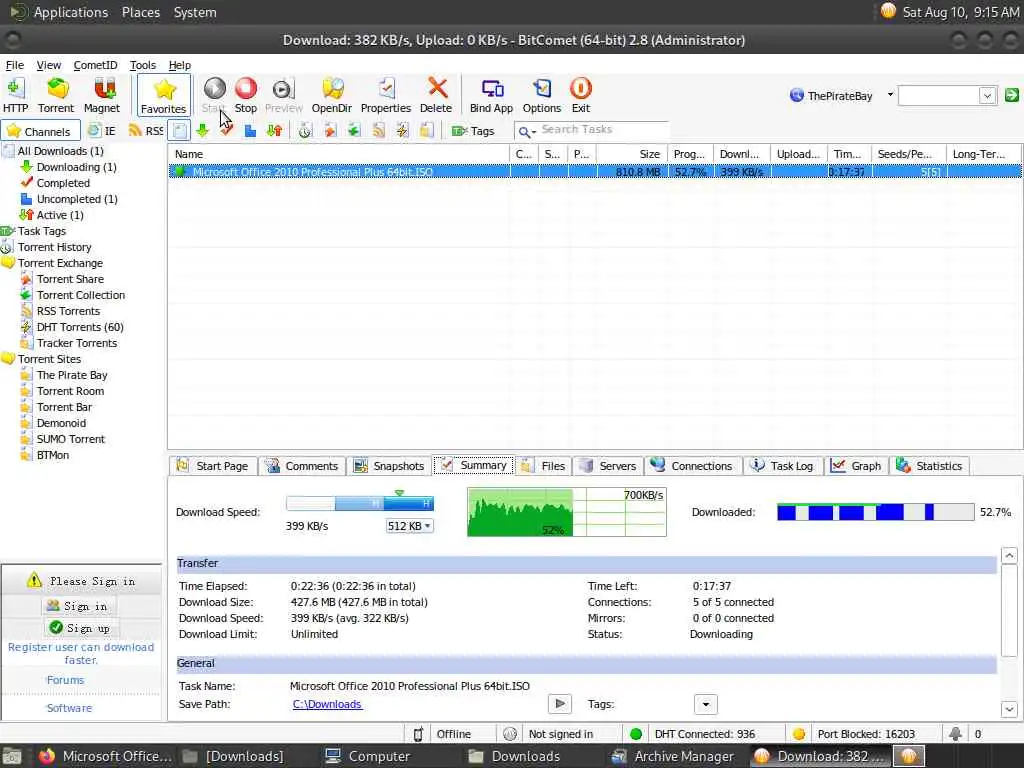Open the View menu
The width and height of the screenshot is (1024, 768).
[x=48, y=65]
